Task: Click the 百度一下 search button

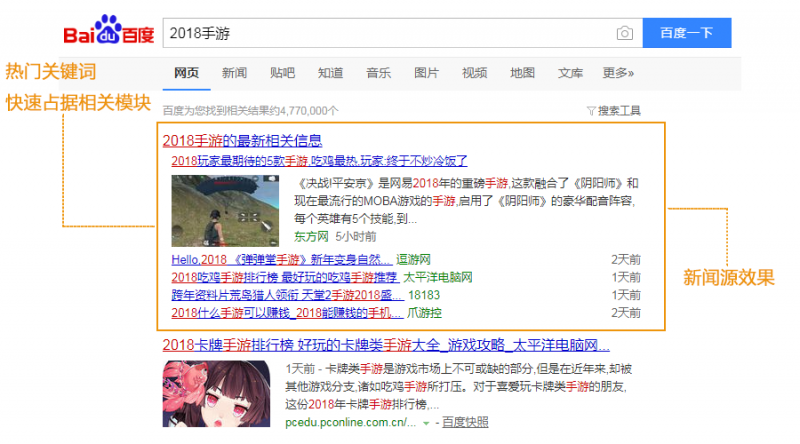Action: [686, 33]
